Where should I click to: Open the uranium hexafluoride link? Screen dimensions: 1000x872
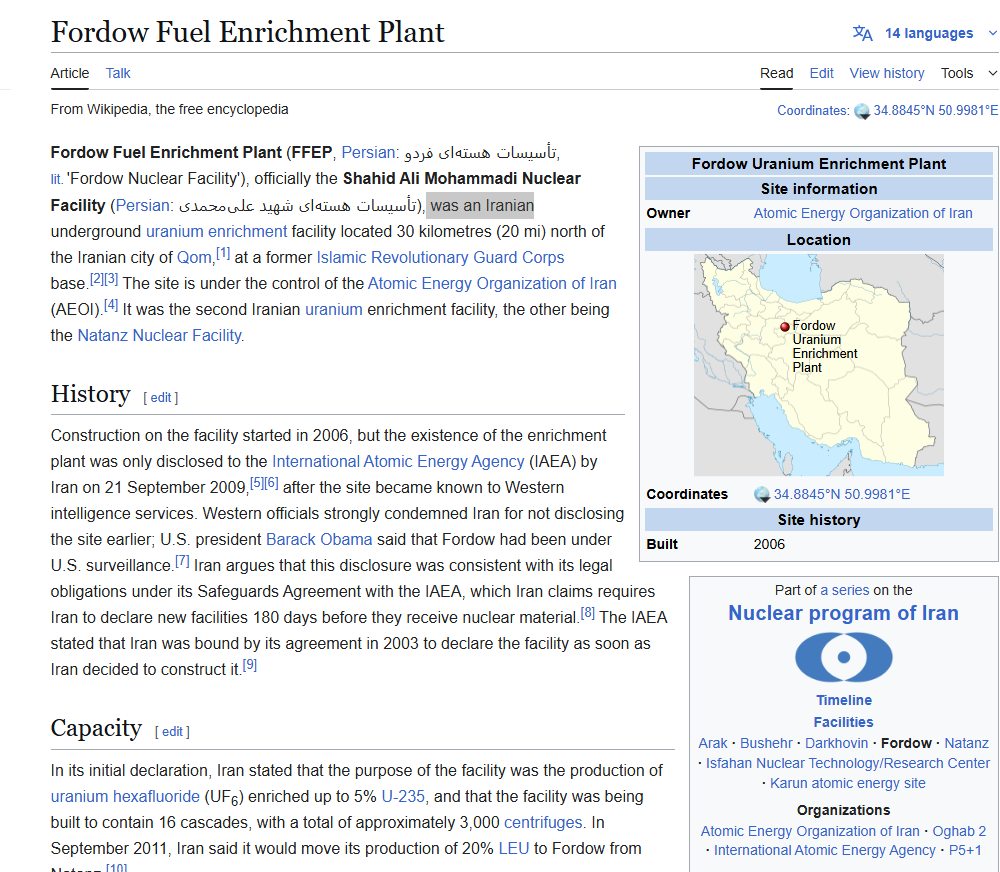125,797
